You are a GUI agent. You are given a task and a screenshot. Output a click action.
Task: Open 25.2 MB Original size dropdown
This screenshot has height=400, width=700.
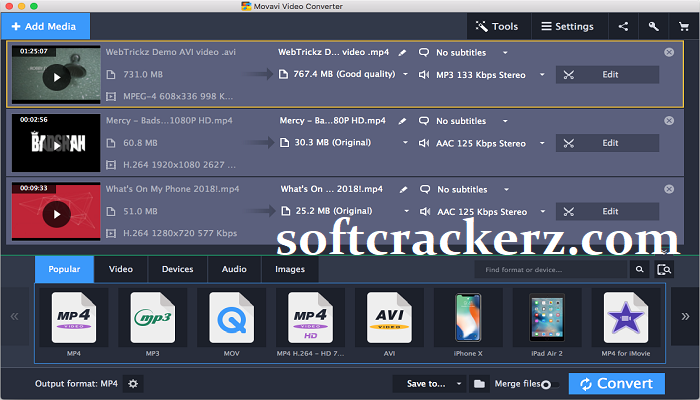[x=406, y=211]
